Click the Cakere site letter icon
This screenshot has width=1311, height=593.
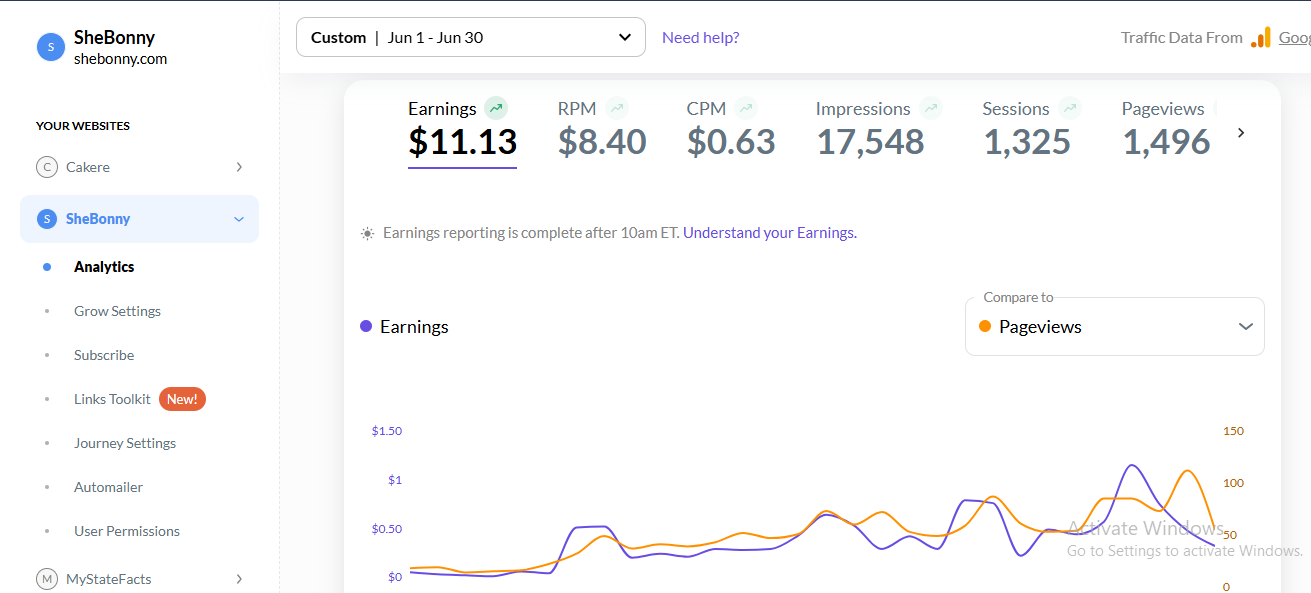(46, 167)
